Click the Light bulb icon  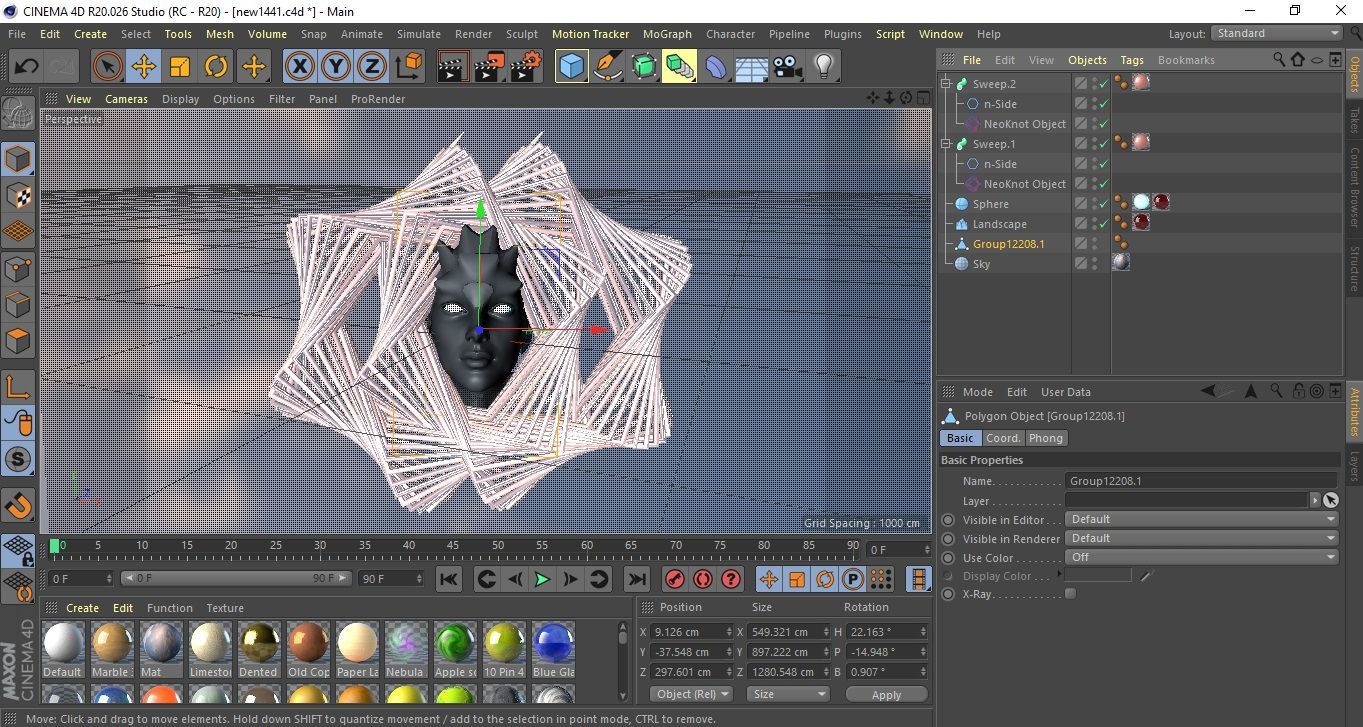coord(824,67)
